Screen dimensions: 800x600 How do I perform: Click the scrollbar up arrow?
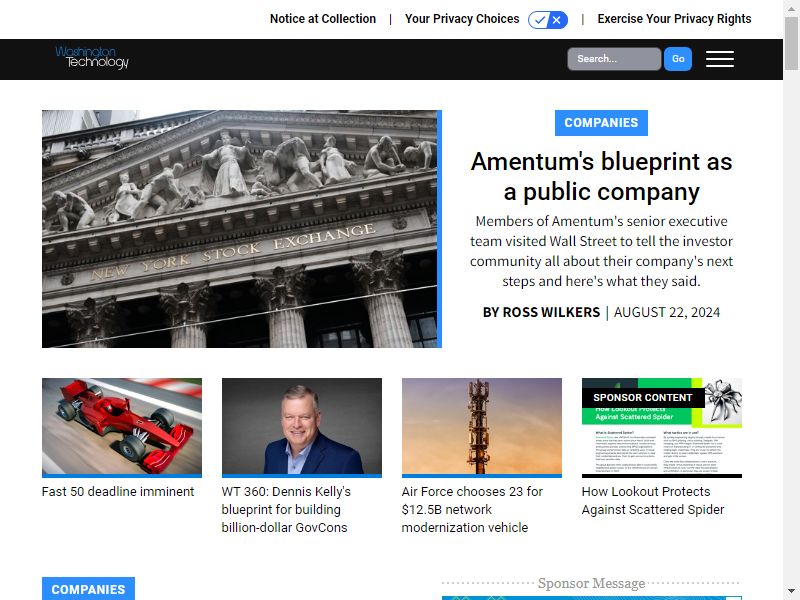(x=791, y=8)
